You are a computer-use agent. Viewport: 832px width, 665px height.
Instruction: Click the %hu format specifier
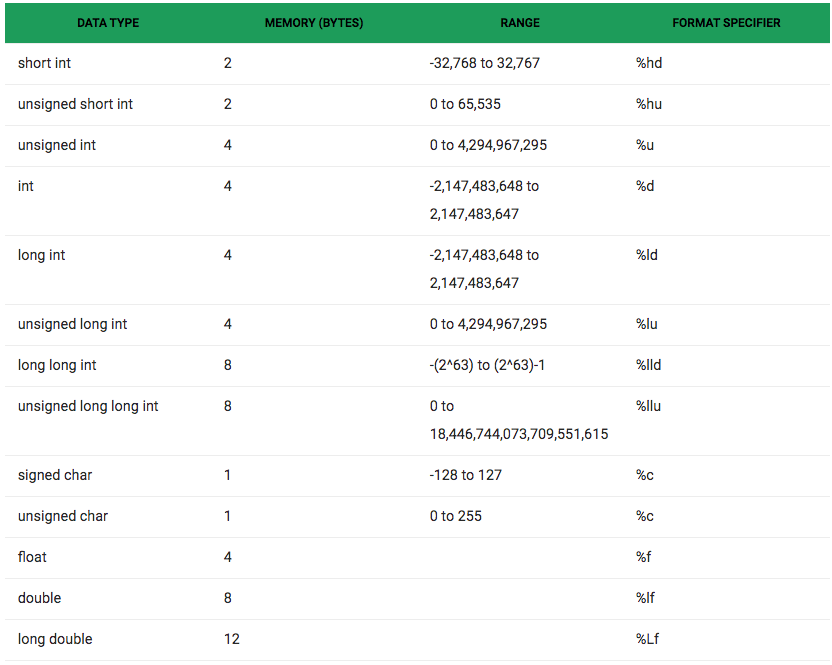pos(649,104)
